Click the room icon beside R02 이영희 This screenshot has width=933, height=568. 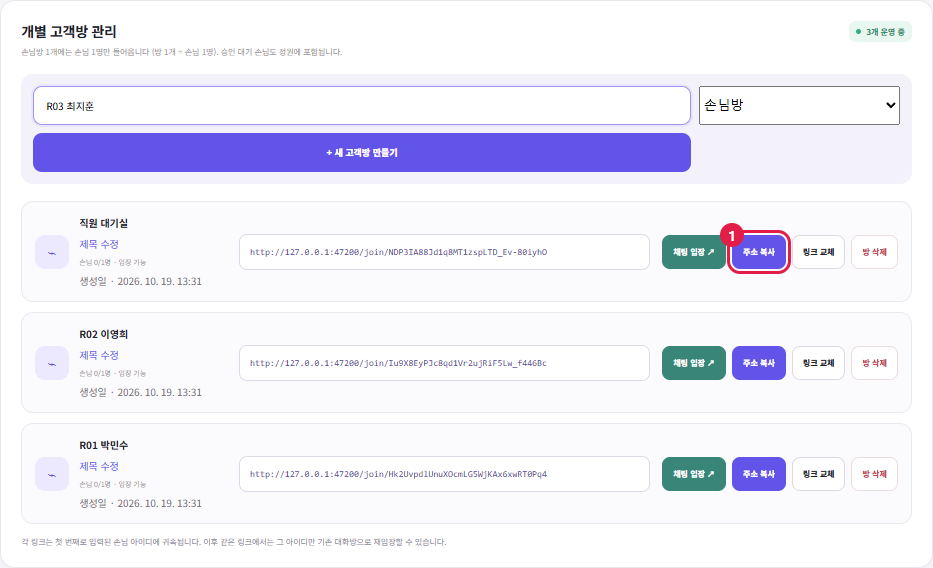click(52, 363)
